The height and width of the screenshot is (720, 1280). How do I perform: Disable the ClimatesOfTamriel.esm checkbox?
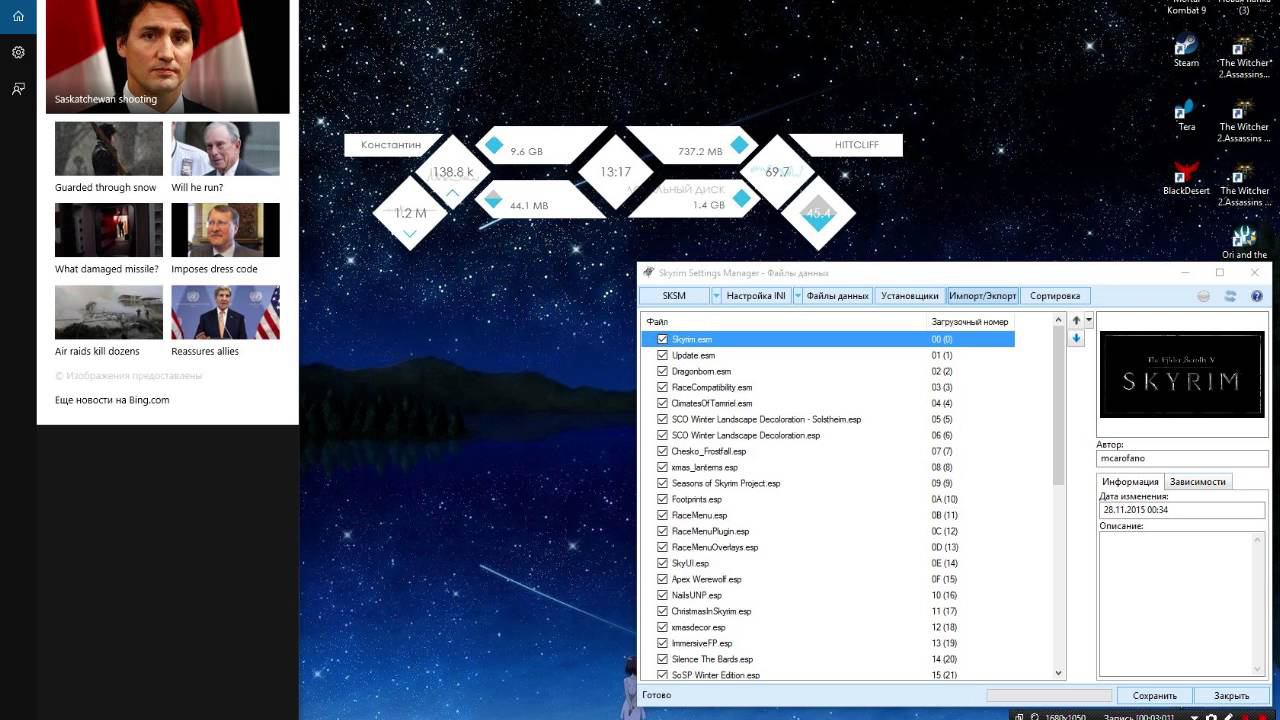(662, 403)
